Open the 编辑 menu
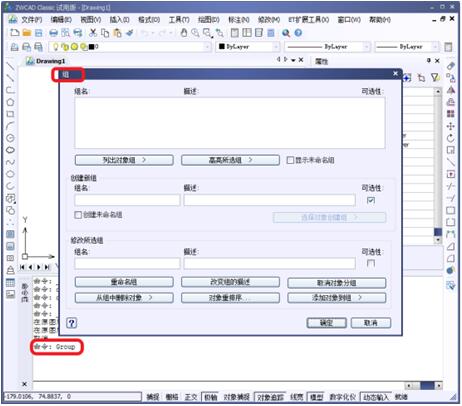The width and height of the screenshot is (462, 406). tap(61, 20)
